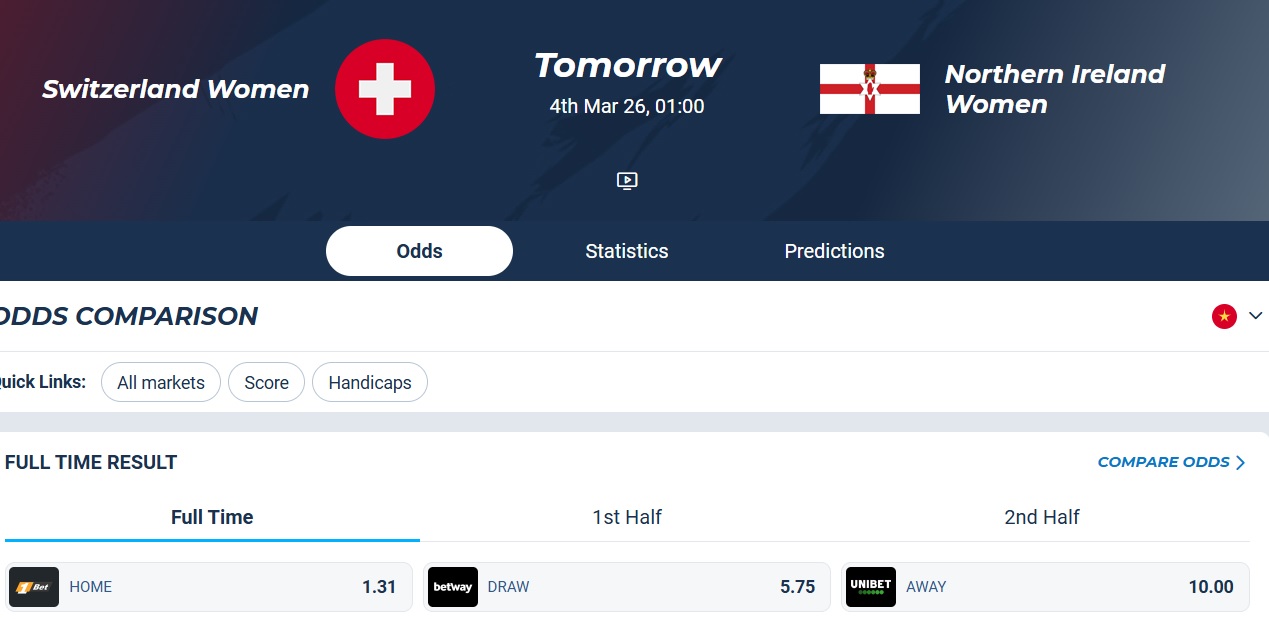Viewport: 1269px width, 619px height.
Task: Pick the Away odds 10.00
Action: point(1210,587)
